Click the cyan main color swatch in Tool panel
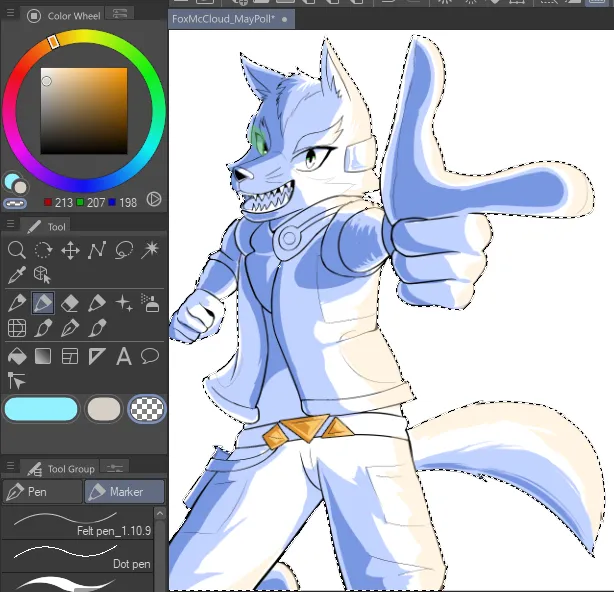 [x=41, y=409]
